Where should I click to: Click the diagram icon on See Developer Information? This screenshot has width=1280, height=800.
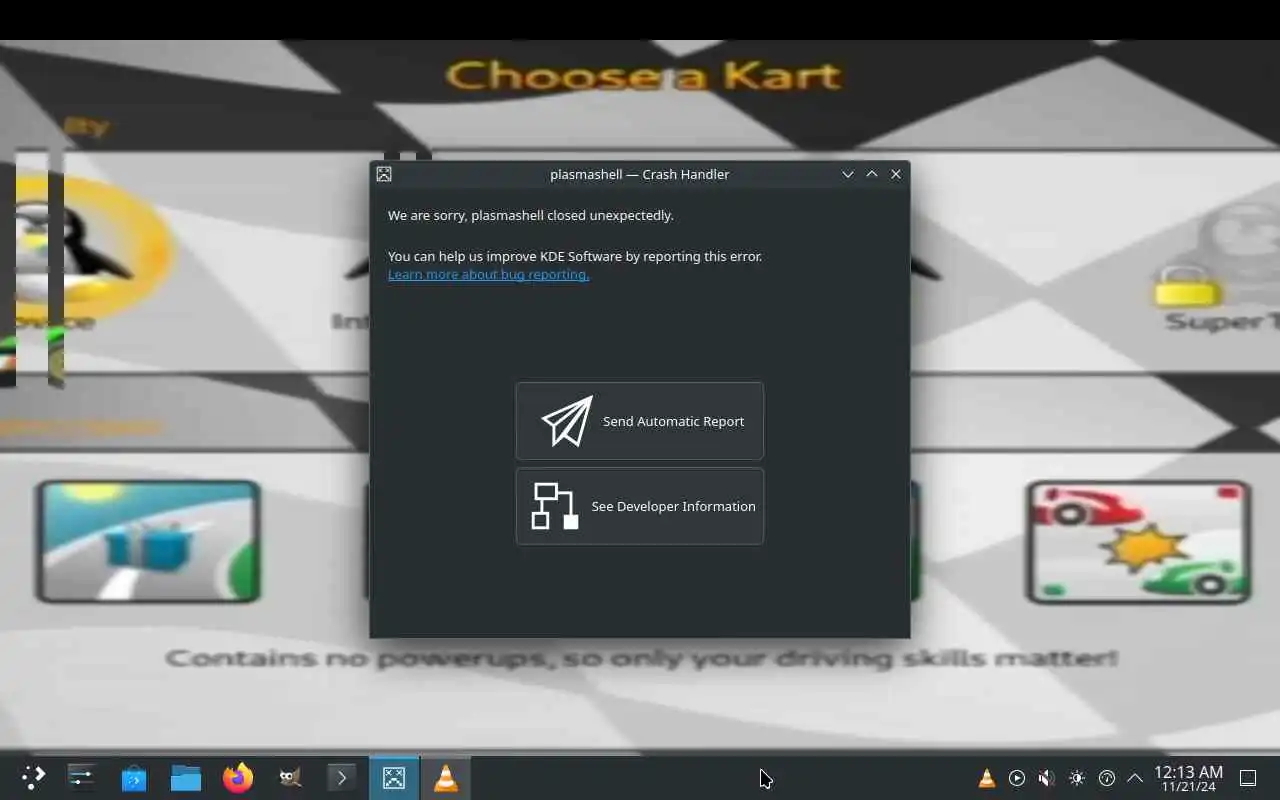(x=555, y=506)
